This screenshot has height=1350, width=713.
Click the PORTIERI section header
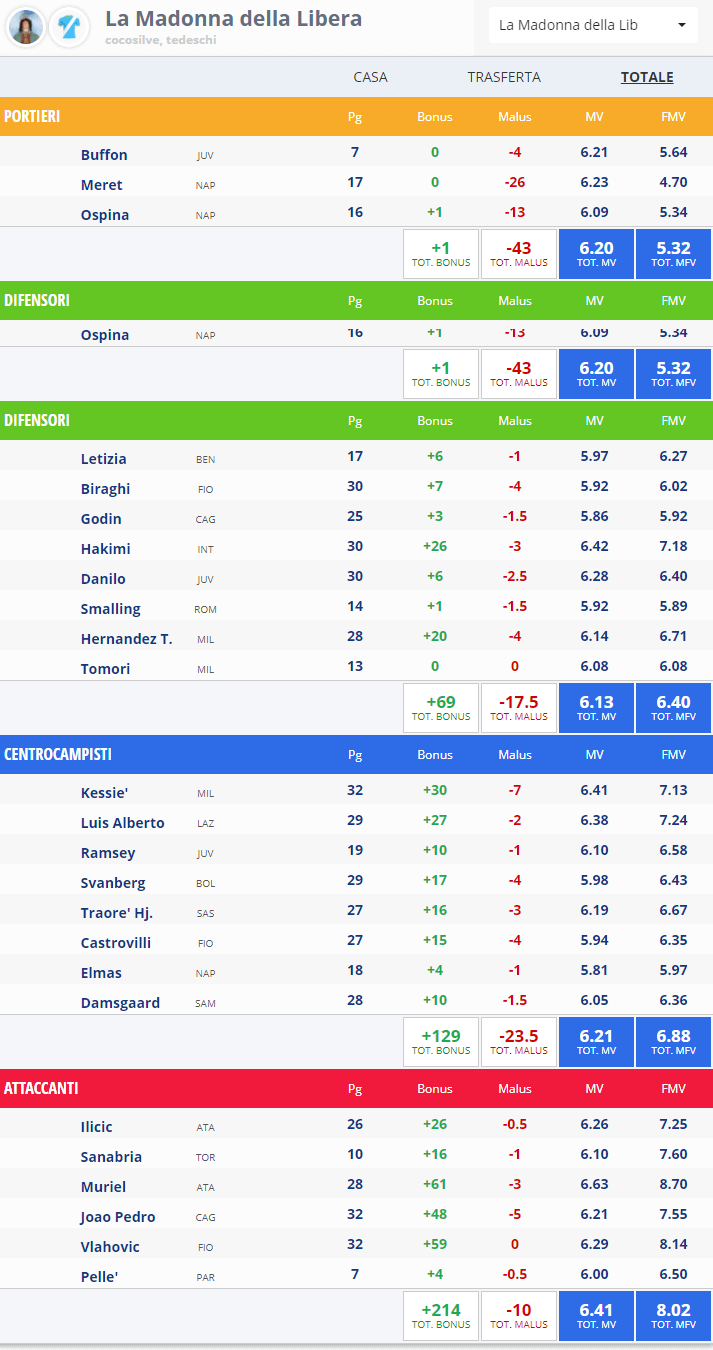click(x=33, y=116)
